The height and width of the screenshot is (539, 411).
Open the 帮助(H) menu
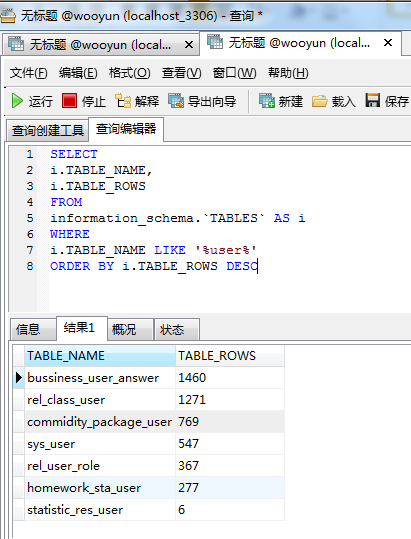point(288,73)
